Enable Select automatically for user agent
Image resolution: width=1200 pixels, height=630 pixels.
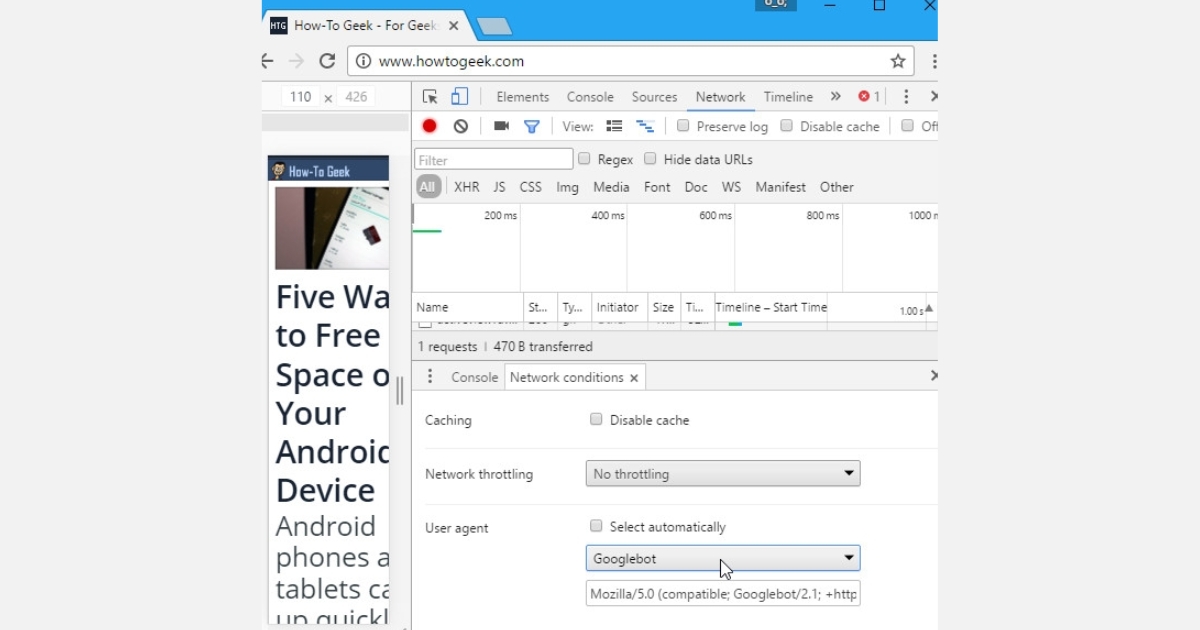595,527
